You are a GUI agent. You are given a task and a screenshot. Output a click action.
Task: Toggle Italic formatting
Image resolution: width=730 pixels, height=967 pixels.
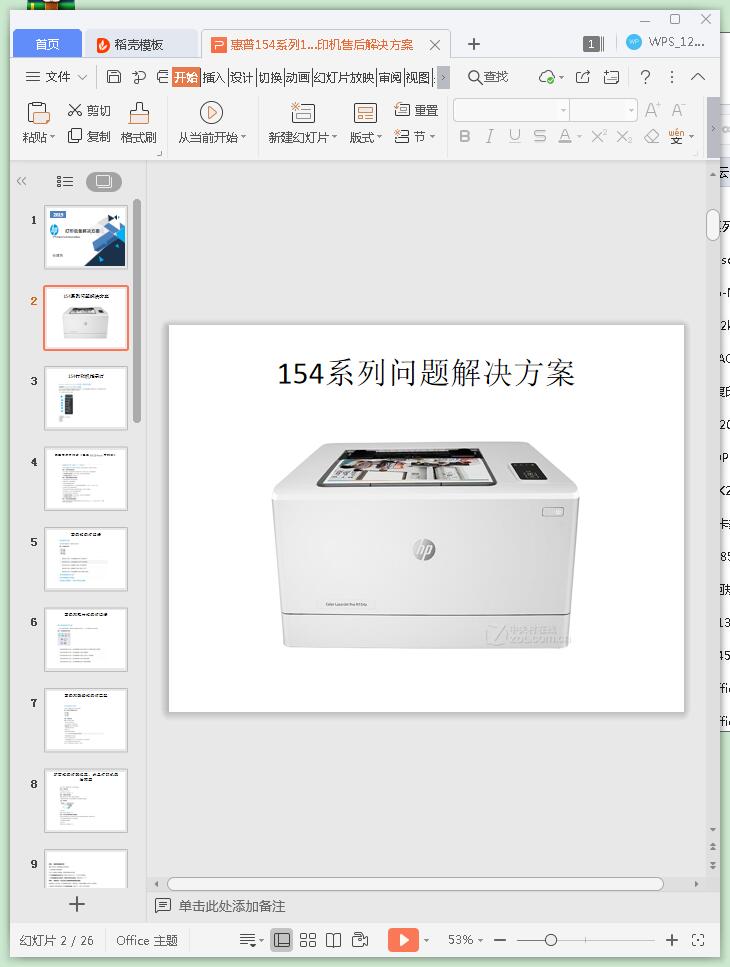tap(490, 136)
